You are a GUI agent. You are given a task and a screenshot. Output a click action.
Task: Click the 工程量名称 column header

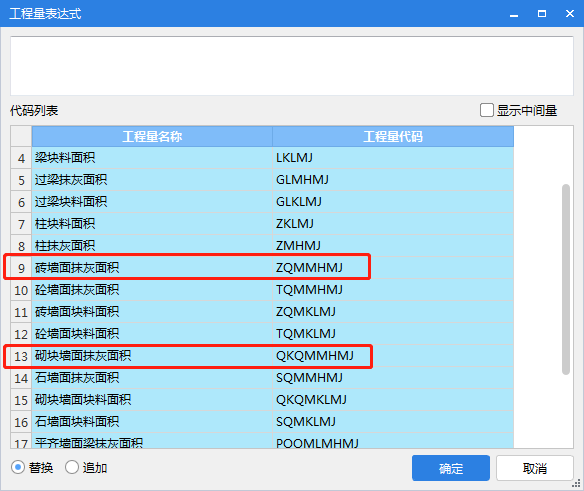[x=152, y=136]
